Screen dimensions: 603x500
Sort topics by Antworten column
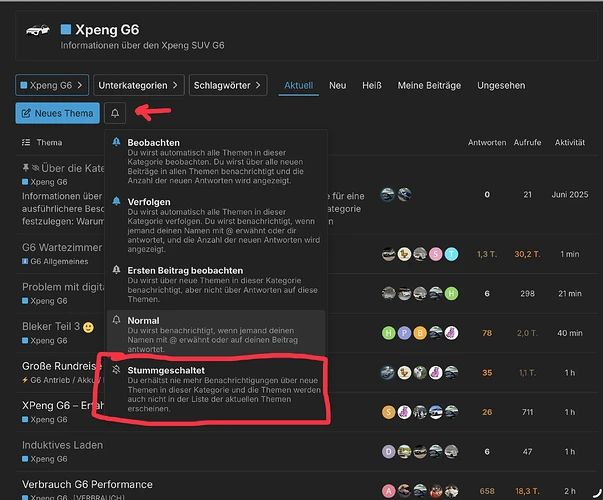487,143
